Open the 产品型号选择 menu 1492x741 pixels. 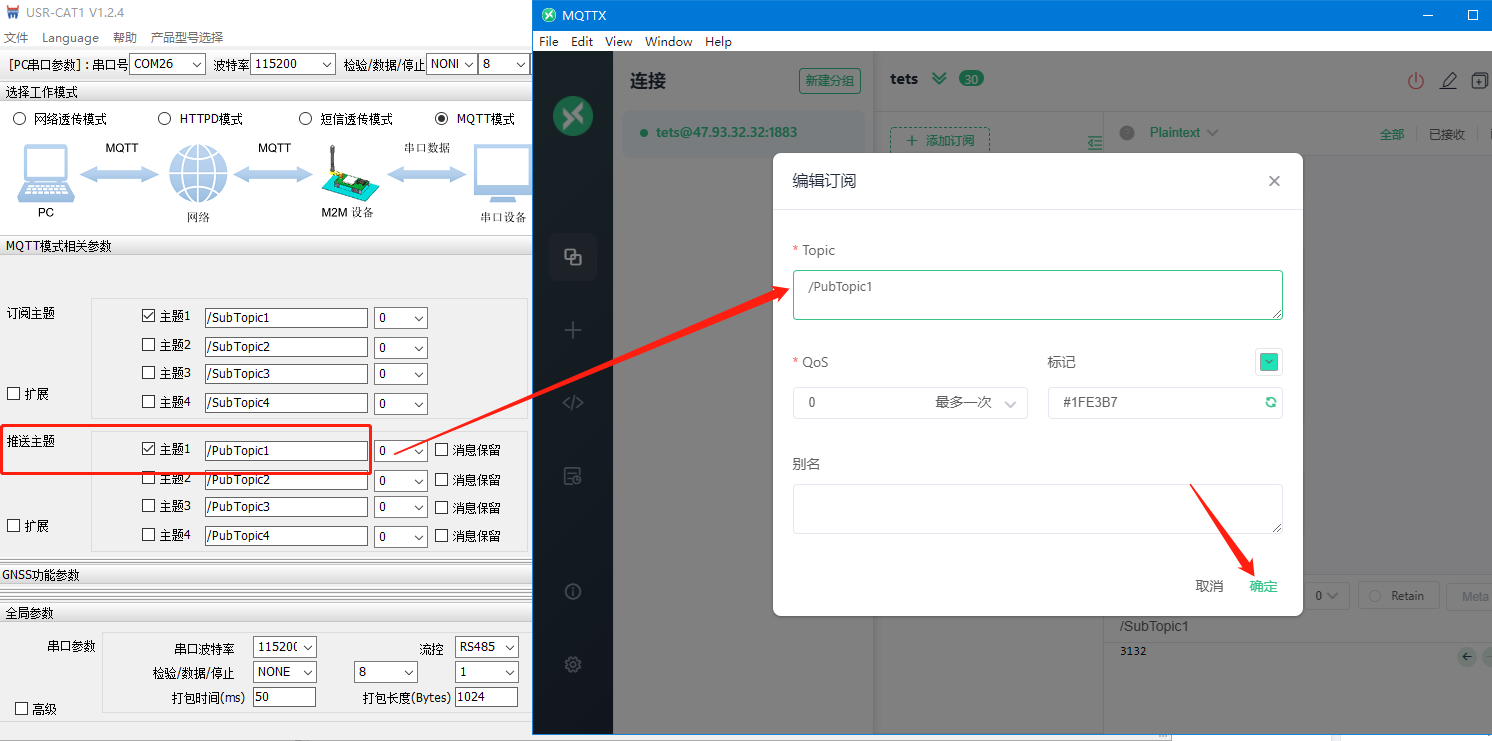pyautogui.click(x=186, y=38)
